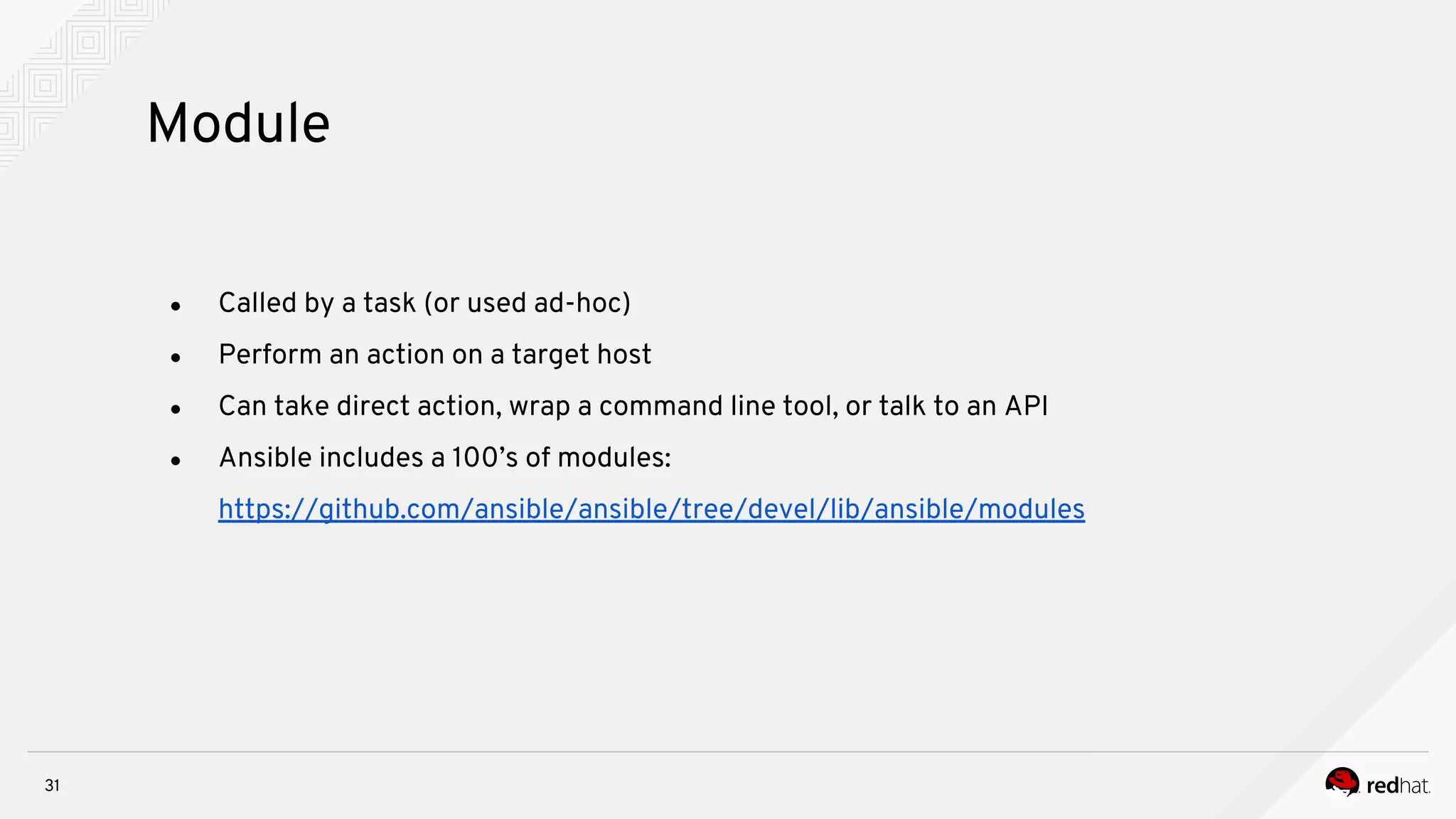Click the horizontal footer divider line
The height and width of the screenshot is (819, 1456).
coord(728,751)
